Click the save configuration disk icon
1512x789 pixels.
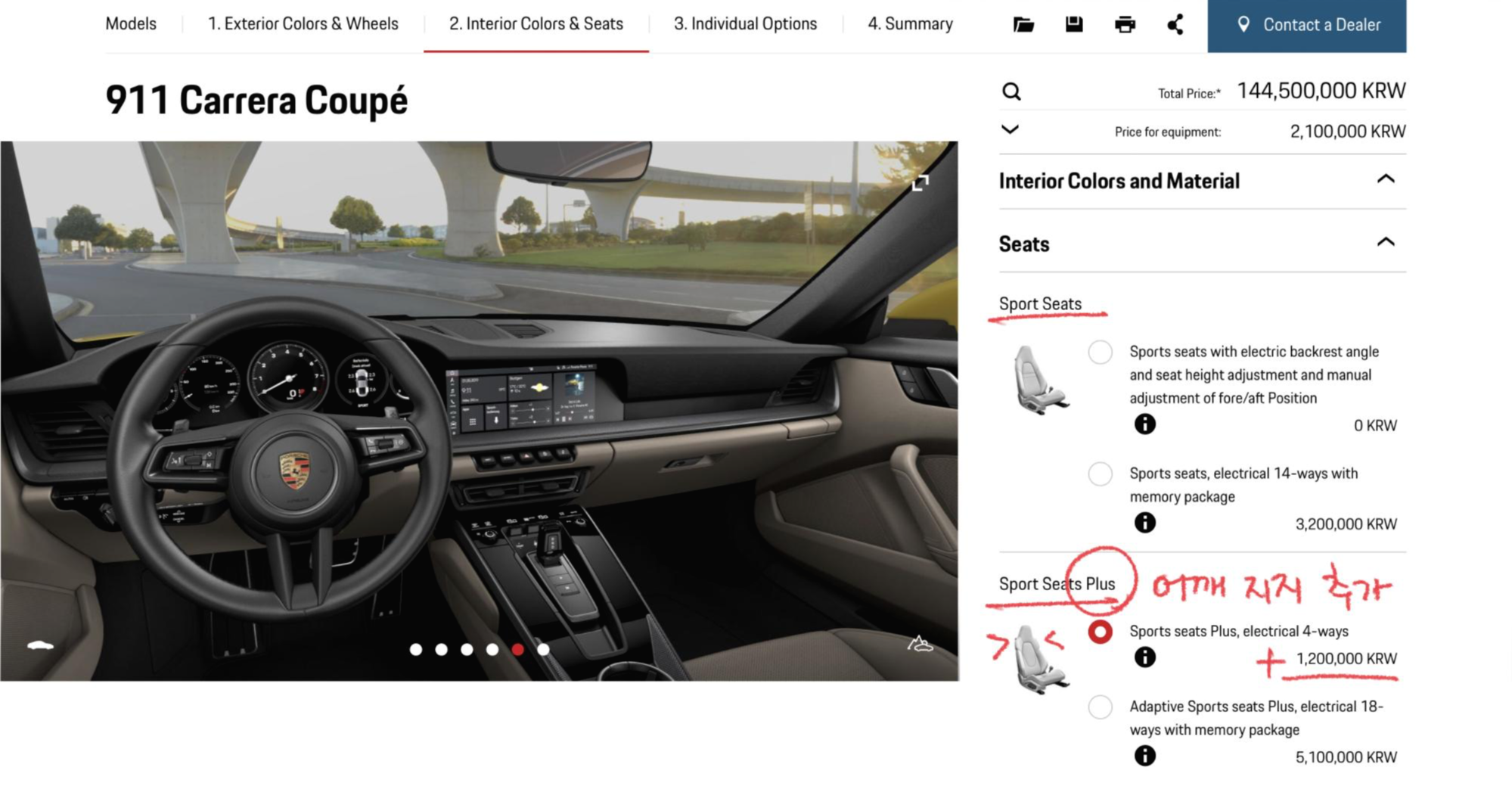1074,24
